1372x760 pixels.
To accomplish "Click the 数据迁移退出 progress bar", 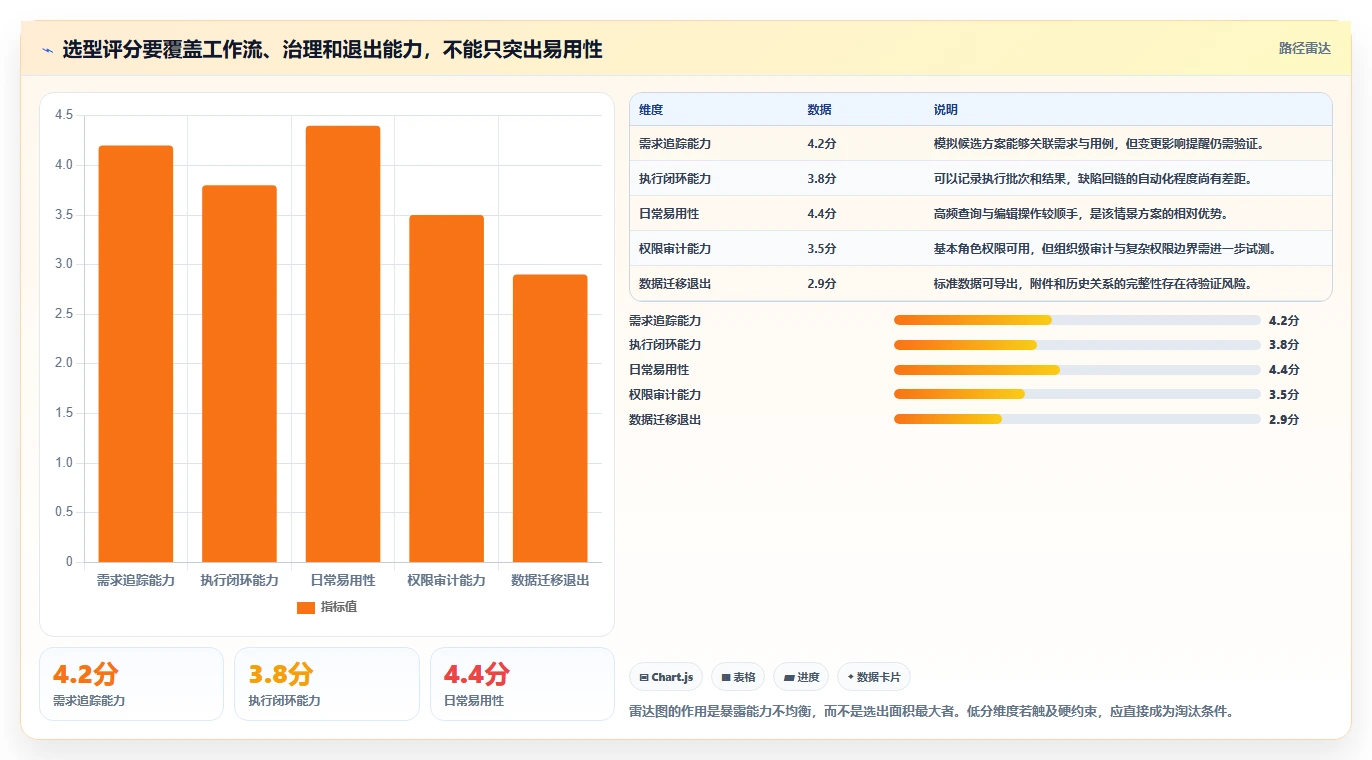I will pos(1077,419).
